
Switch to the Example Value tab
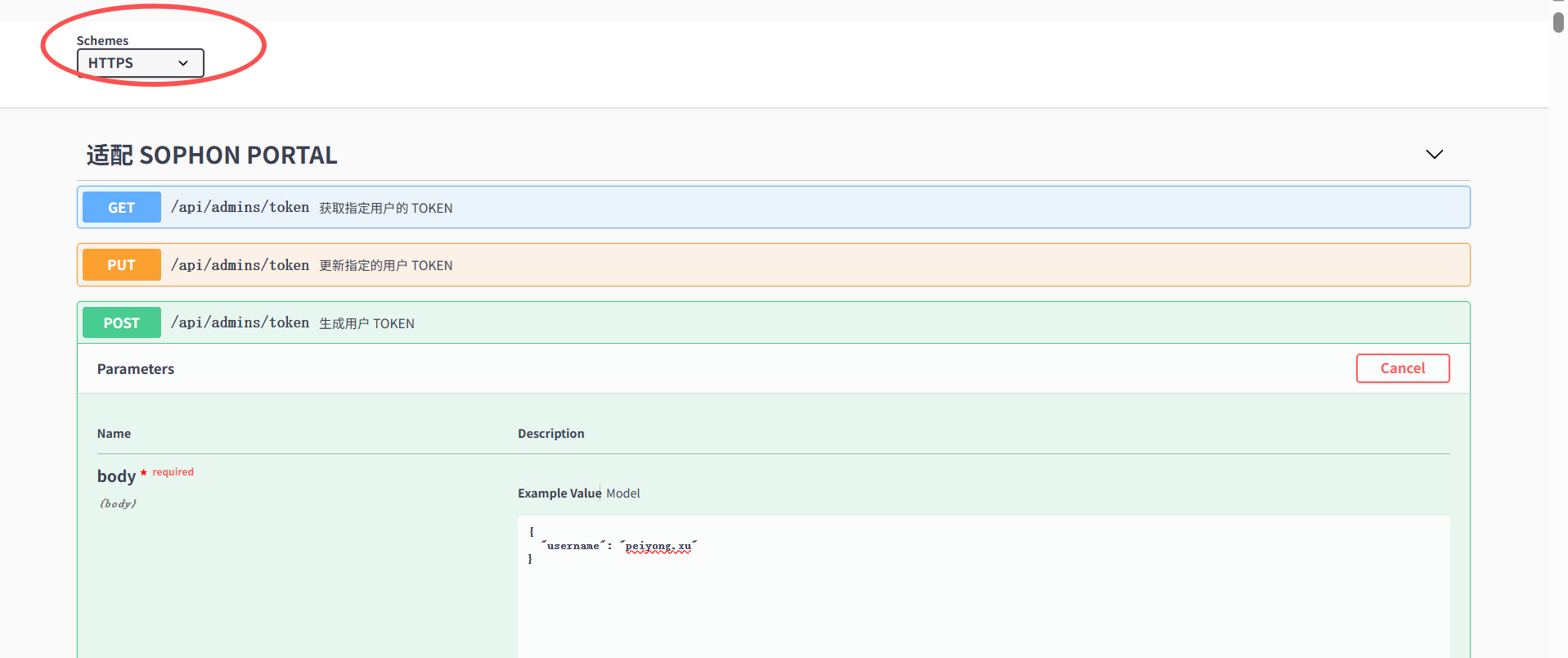pyautogui.click(x=559, y=493)
